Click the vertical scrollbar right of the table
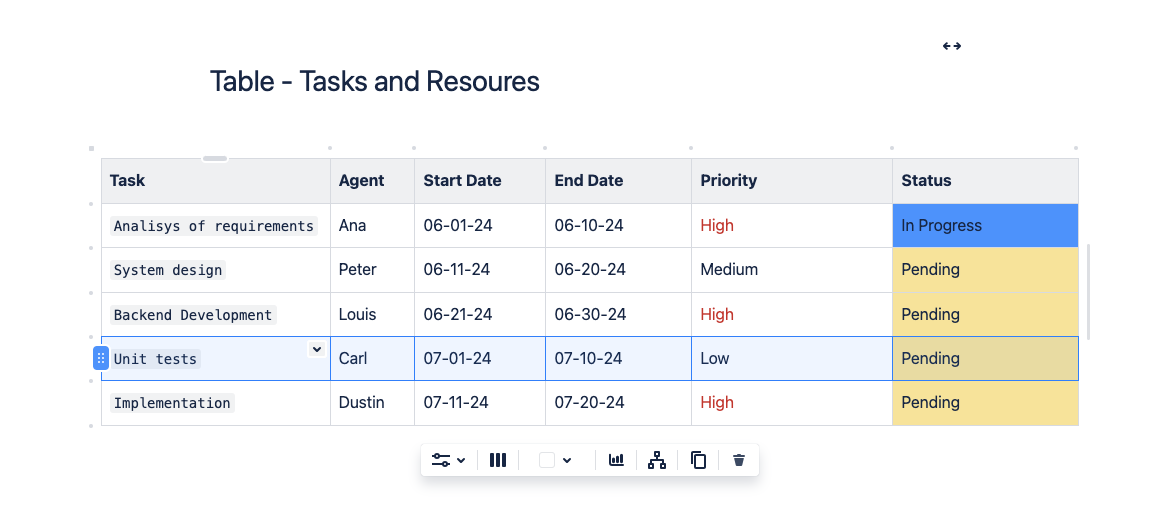 [x=1088, y=292]
